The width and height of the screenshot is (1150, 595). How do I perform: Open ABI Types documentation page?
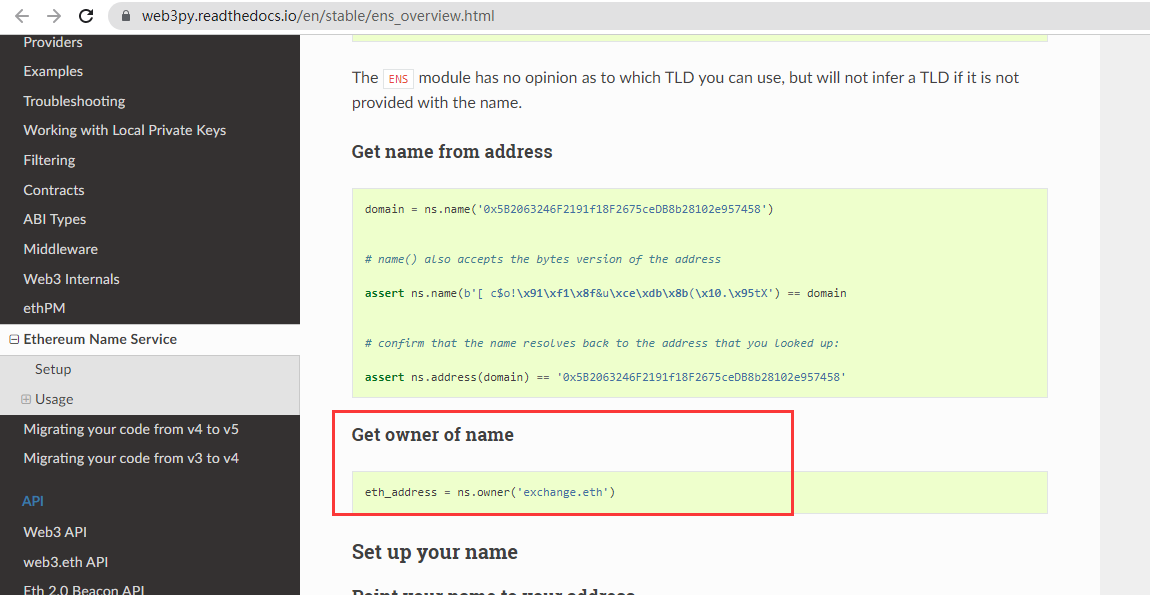(x=54, y=219)
